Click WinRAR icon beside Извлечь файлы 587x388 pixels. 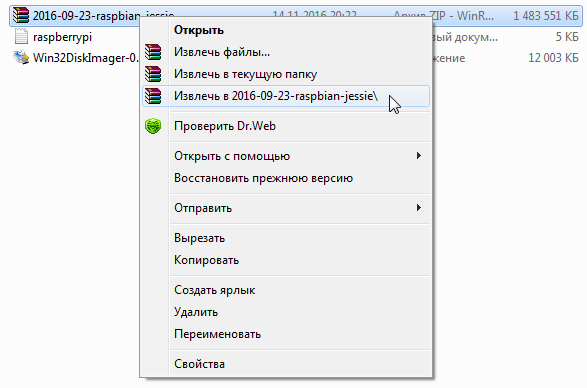[153, 52]
